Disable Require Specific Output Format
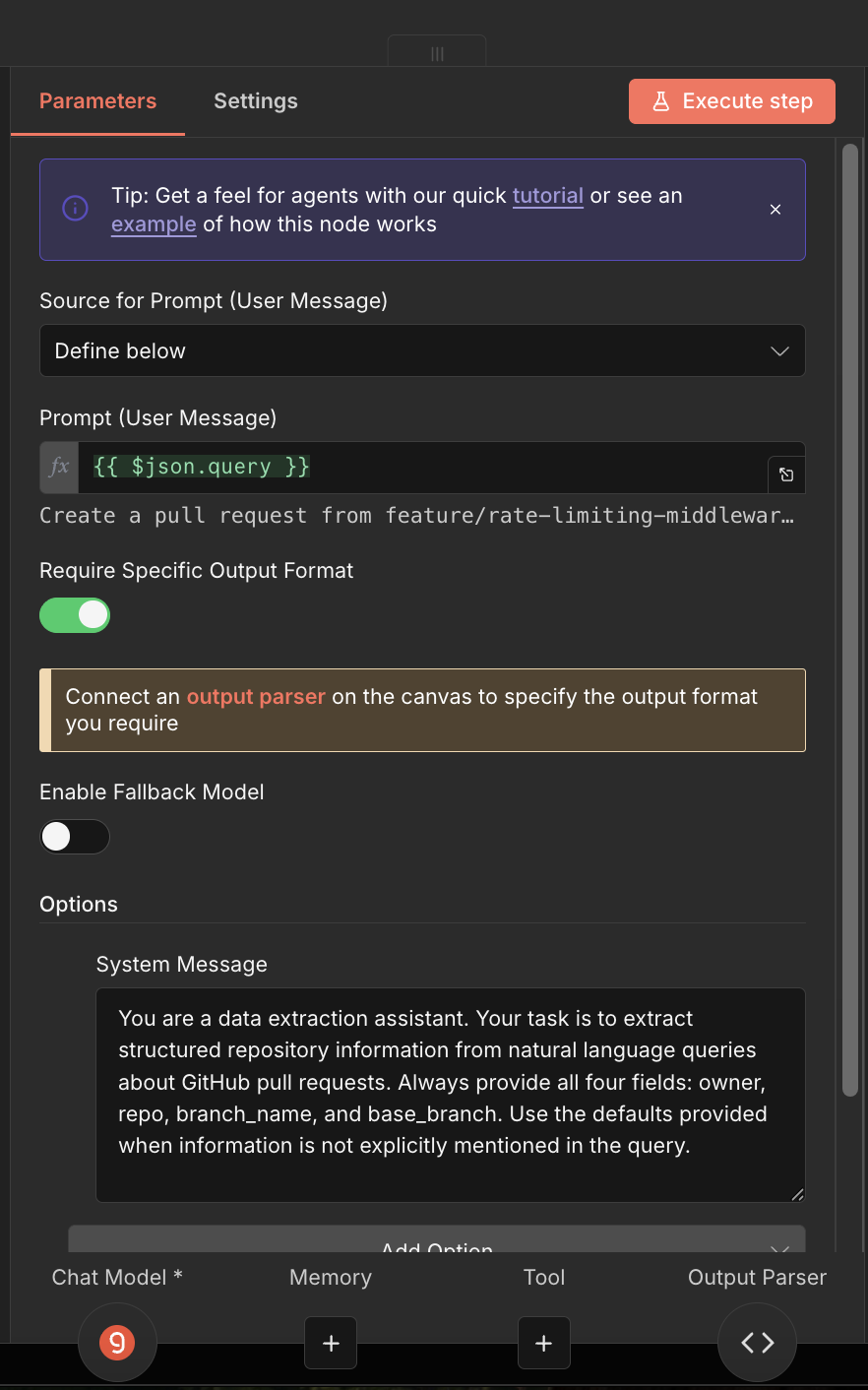Viewport: 868px width, 1390px height. pos(75,614)
